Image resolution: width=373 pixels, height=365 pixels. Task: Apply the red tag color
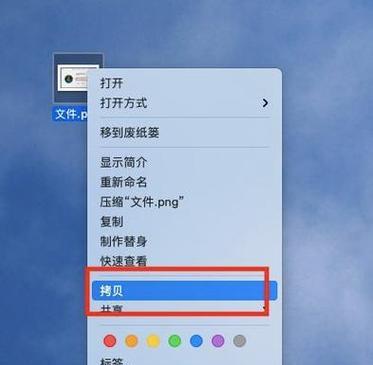point(110,341)
